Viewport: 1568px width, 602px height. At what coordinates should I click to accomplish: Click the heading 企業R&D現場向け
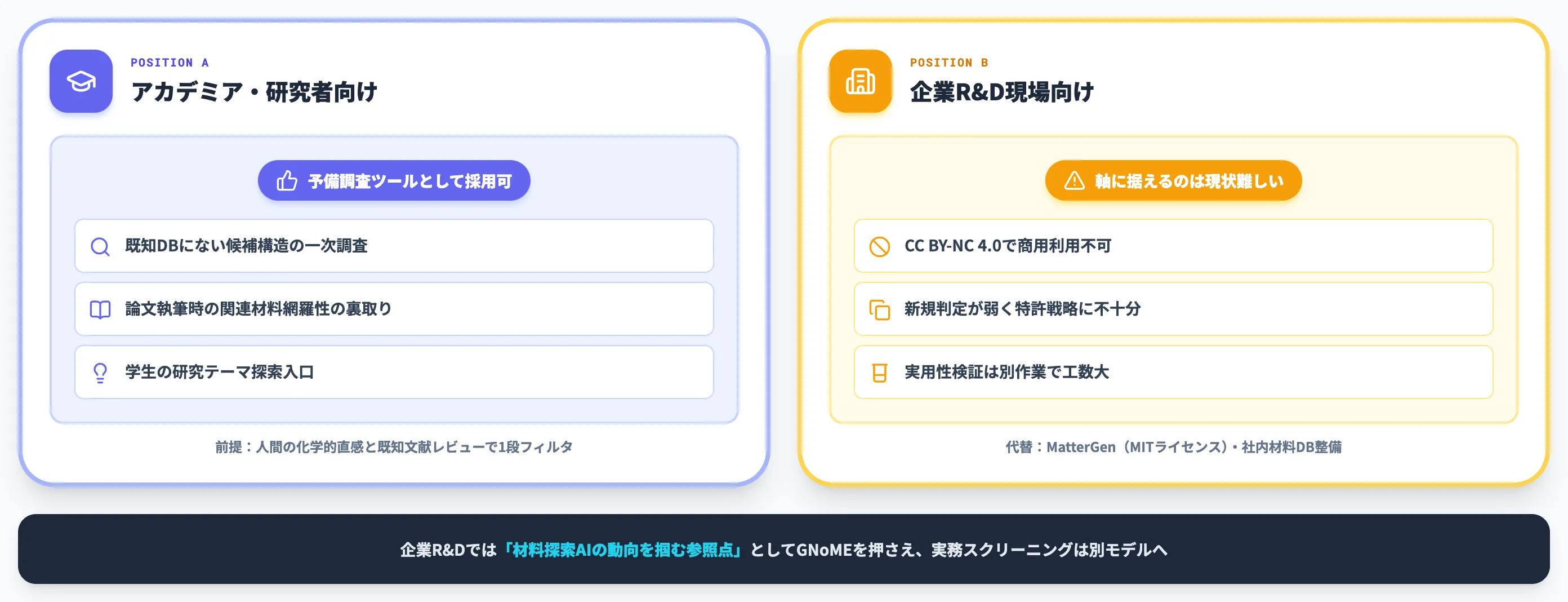[1001, 92]
